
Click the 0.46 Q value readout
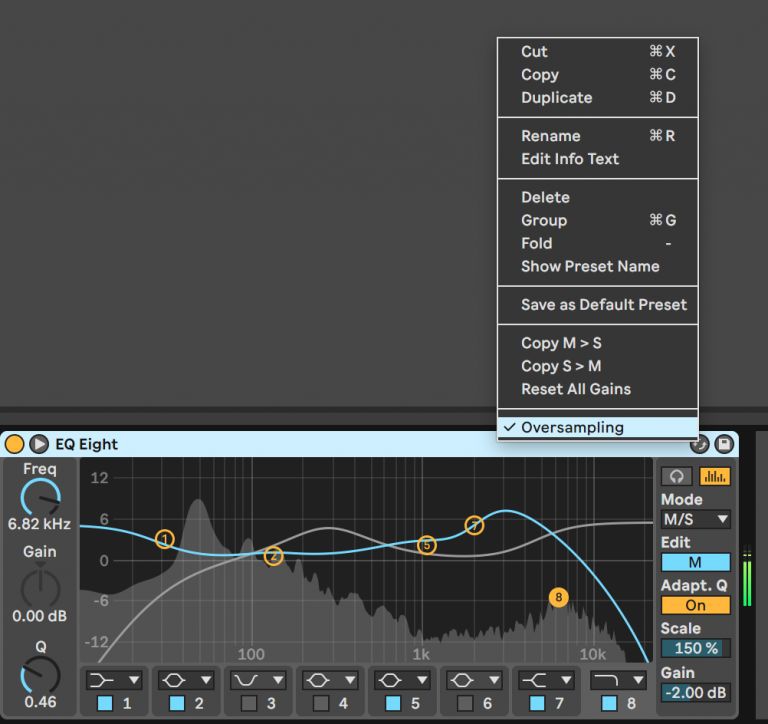point(40,702)
